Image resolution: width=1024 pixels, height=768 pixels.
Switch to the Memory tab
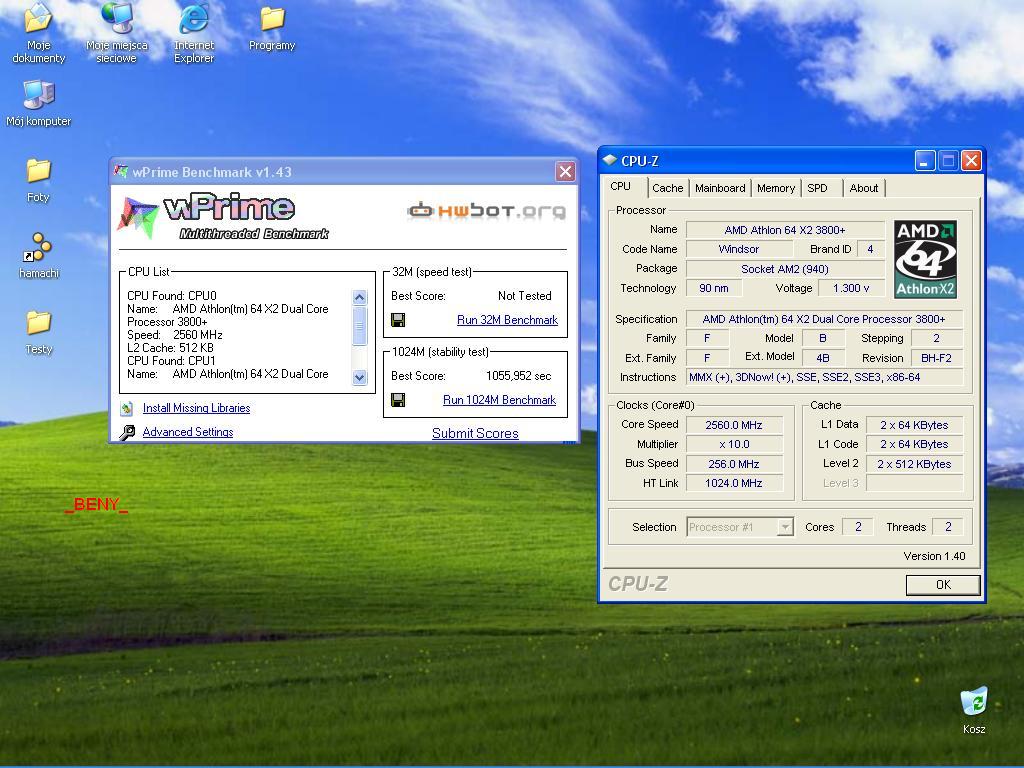click(776, 188)
